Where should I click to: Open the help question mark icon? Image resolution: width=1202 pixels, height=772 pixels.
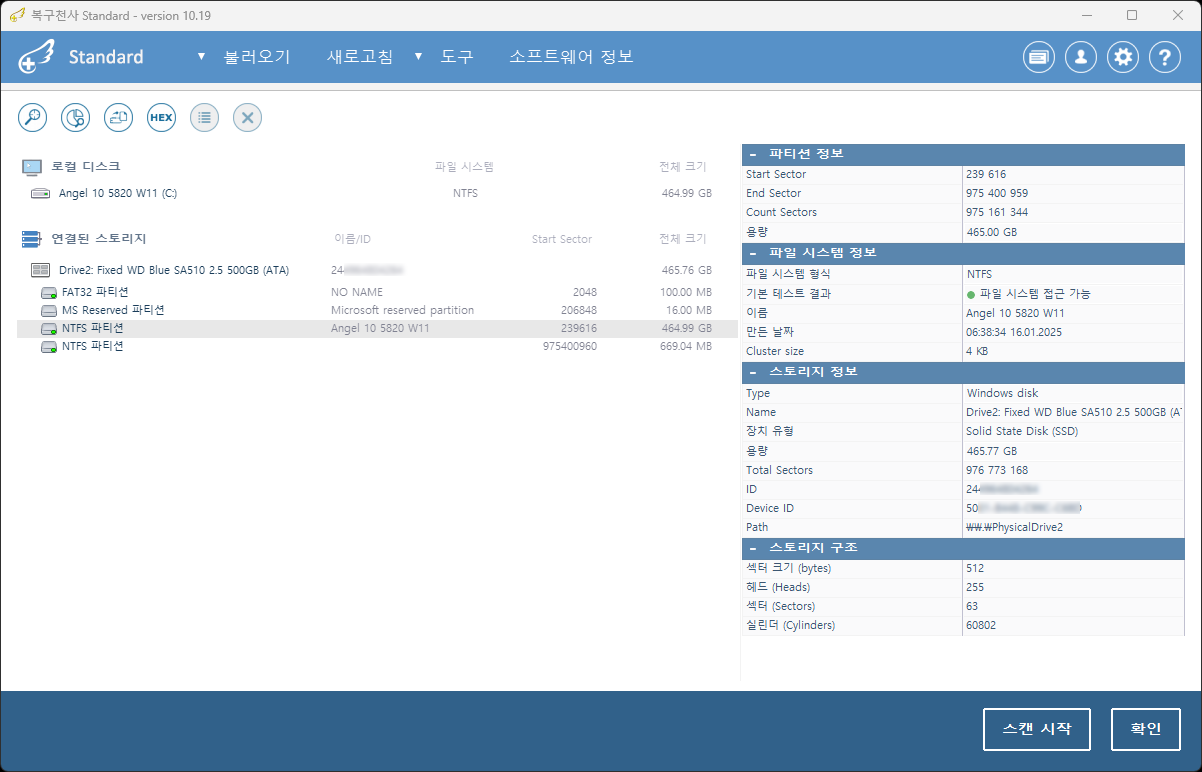1165,57
